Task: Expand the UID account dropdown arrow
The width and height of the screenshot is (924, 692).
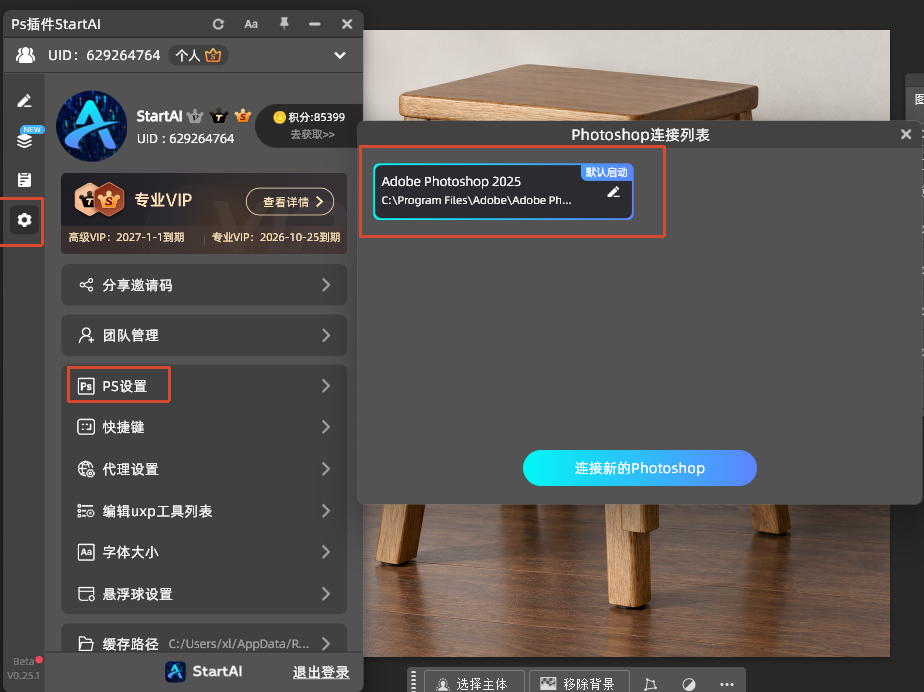Action: coord(340,55)
